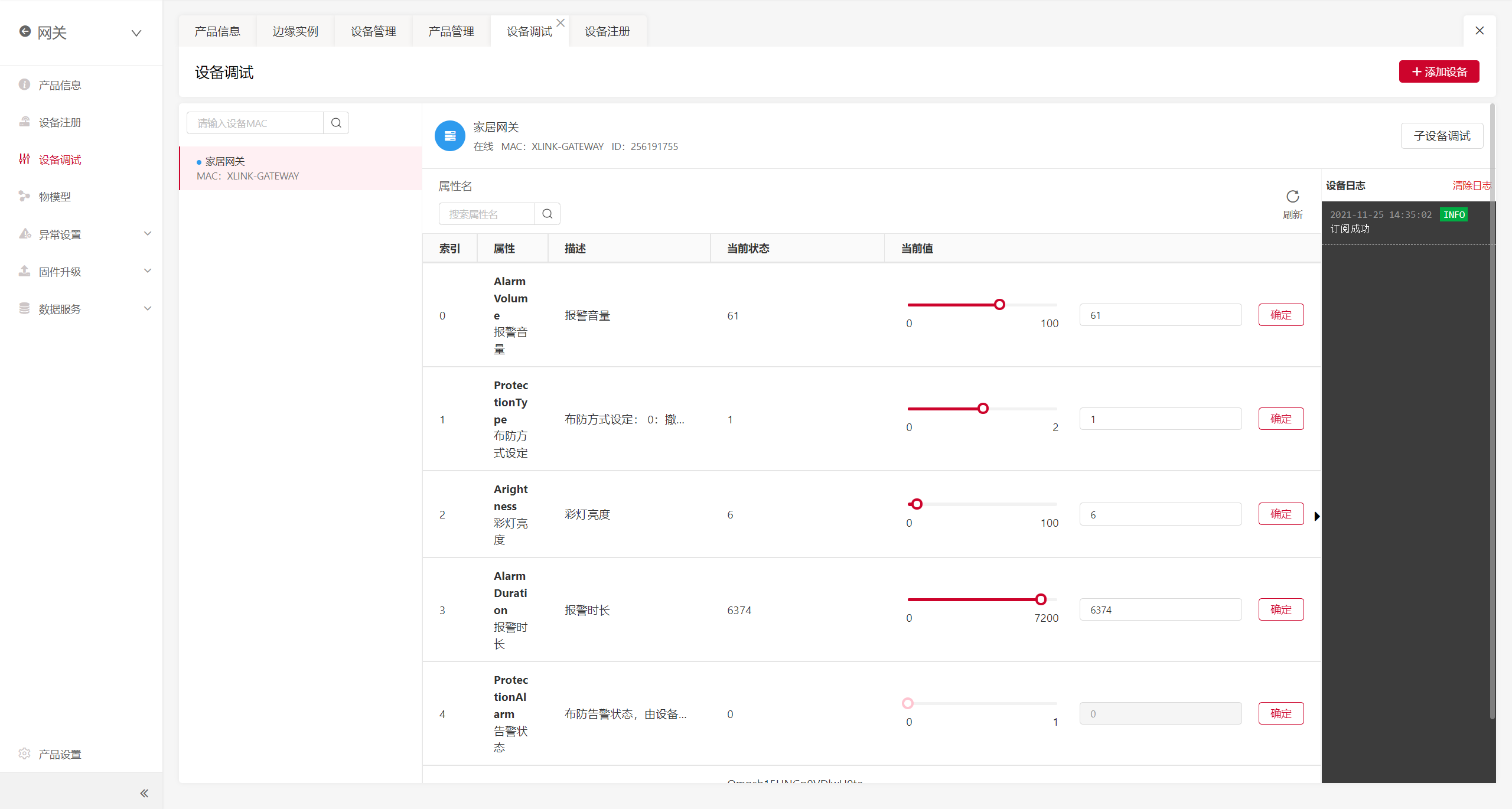Open the 网关 product dropdown

click(x=136, y=33)
